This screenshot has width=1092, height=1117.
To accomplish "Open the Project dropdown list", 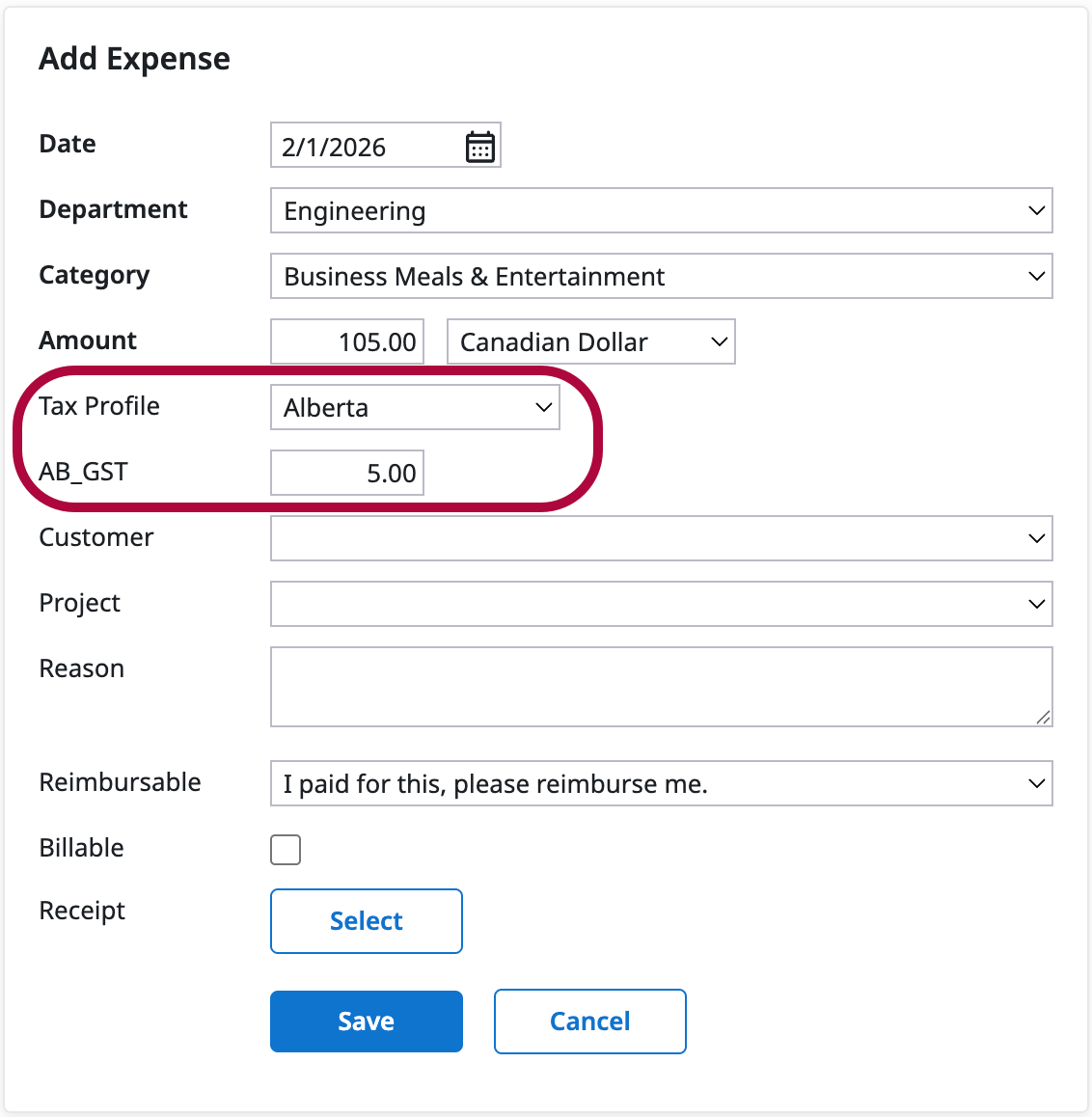I will point(661,604).
